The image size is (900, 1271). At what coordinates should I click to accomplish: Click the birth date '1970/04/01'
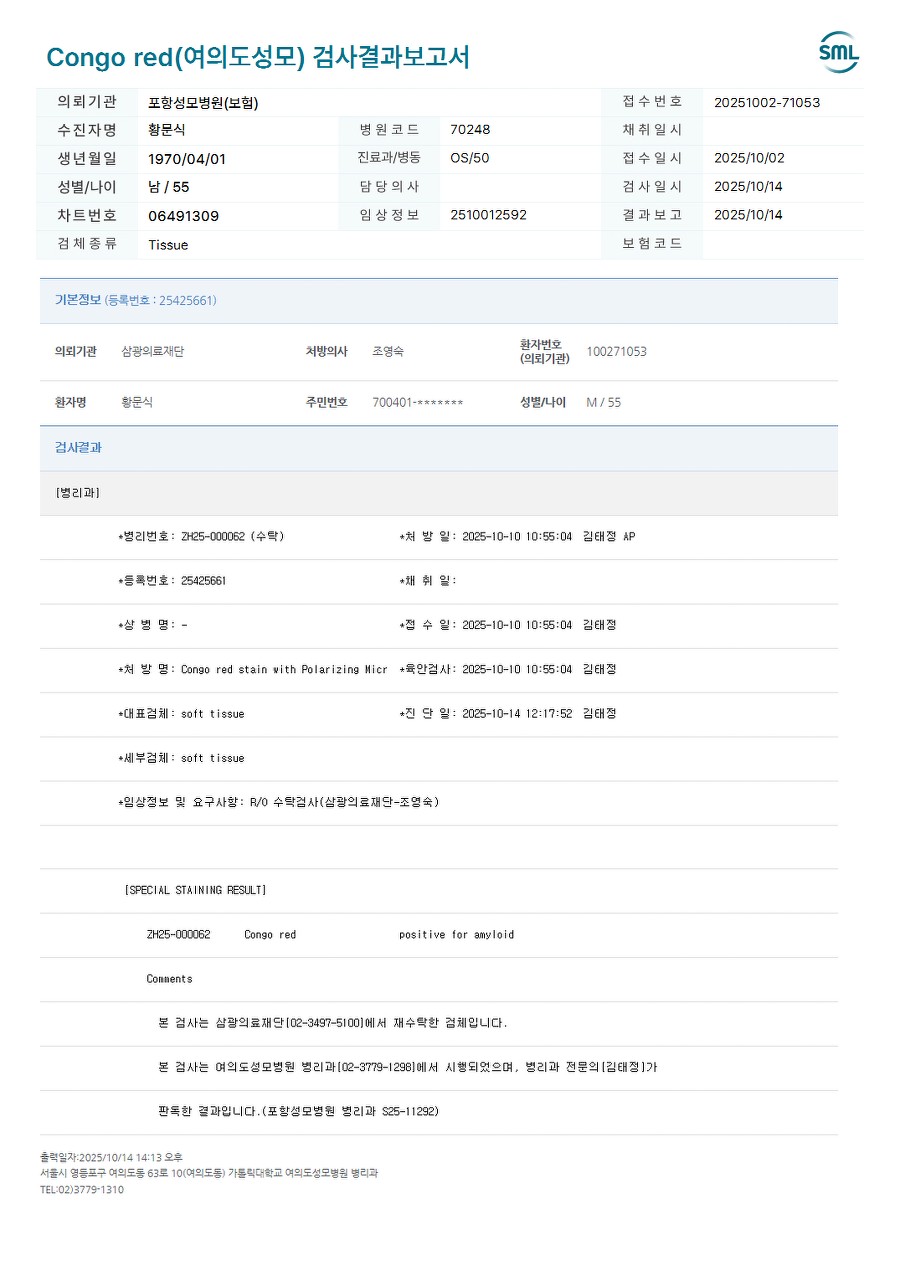[187, 159]
